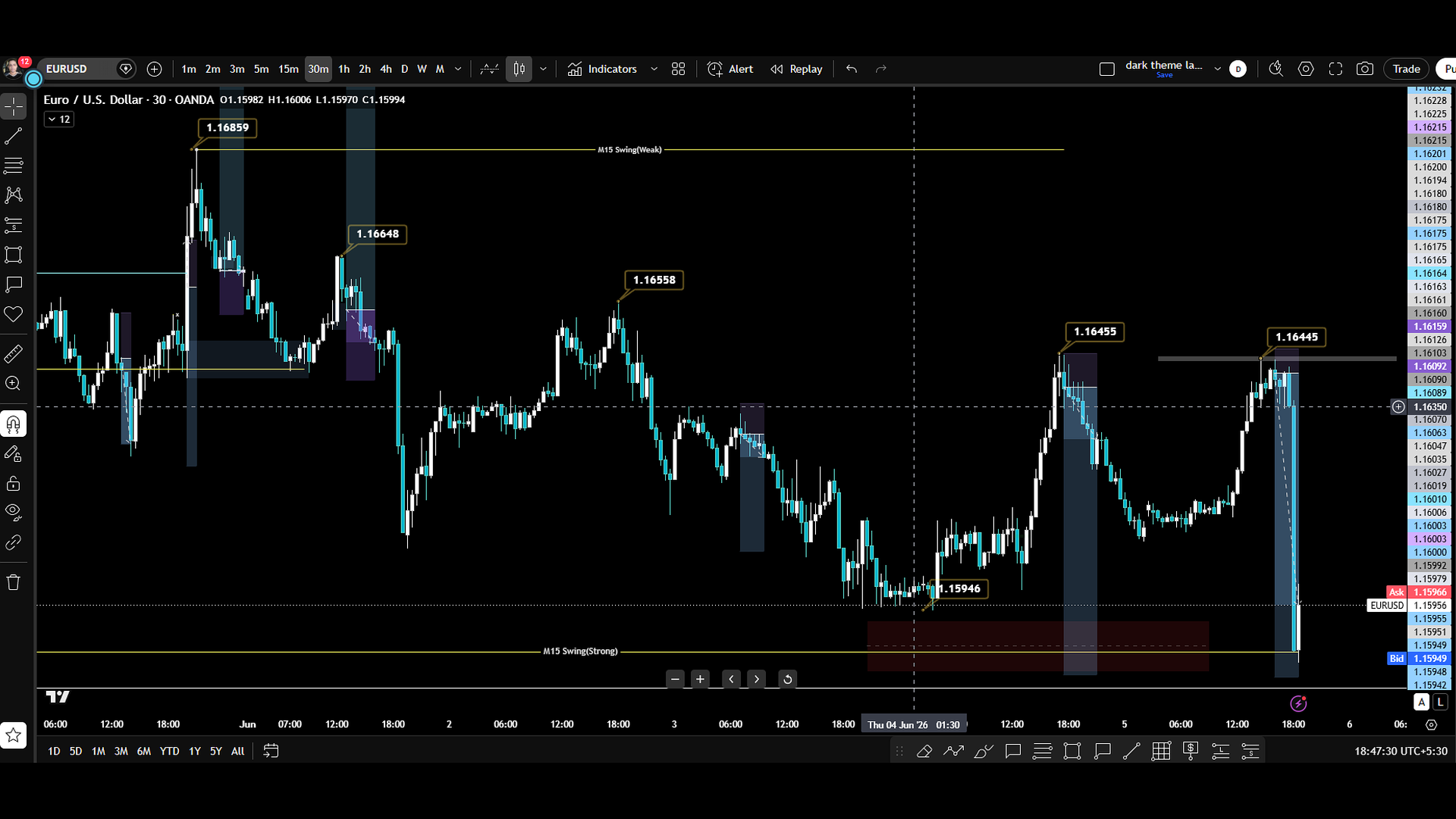Select the All date range
The image size is (1456, 819).
[237, 752]
